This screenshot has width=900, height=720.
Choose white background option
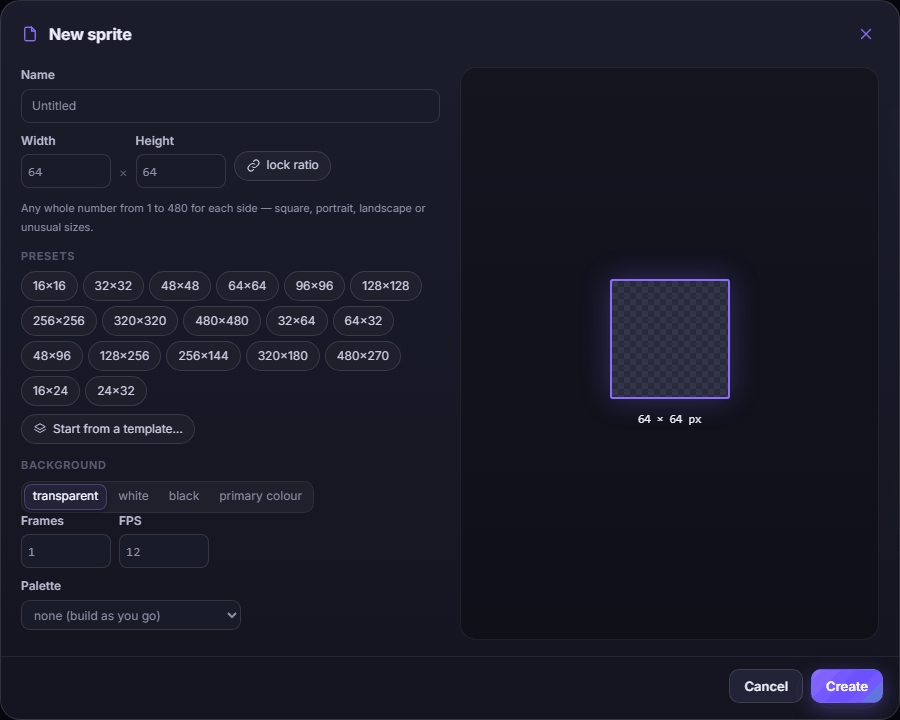tap(134, 497)
